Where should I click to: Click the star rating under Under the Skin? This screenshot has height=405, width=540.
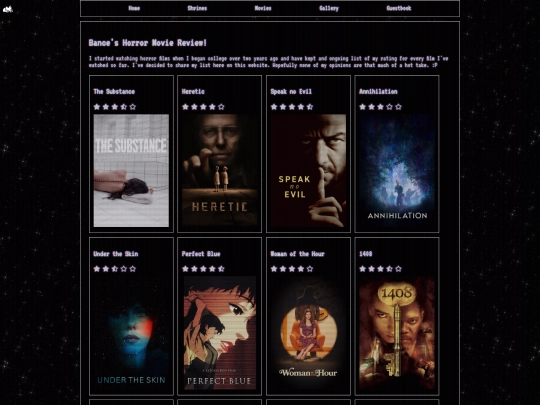point(115,269)
